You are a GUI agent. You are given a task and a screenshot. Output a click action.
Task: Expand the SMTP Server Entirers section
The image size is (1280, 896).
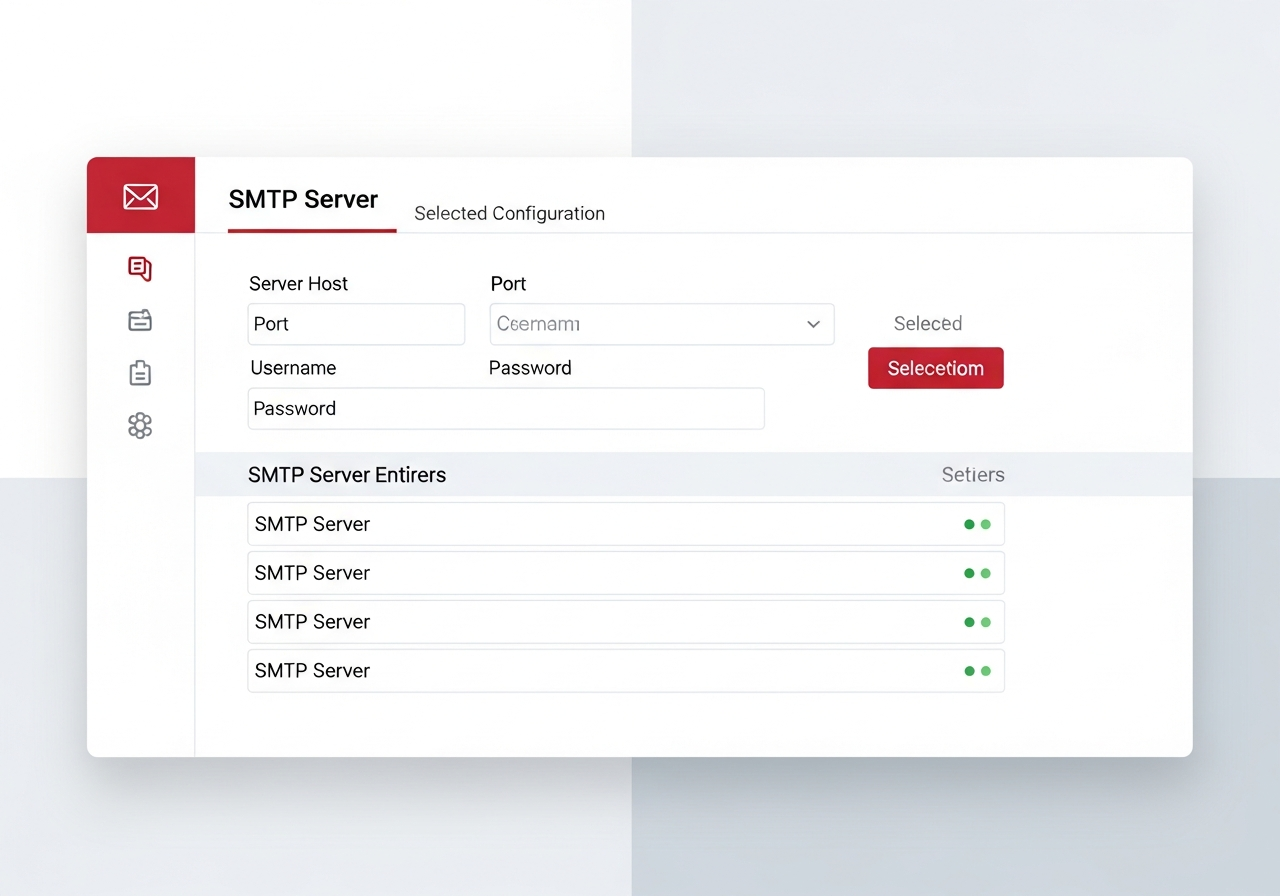(x=347, y=475)
